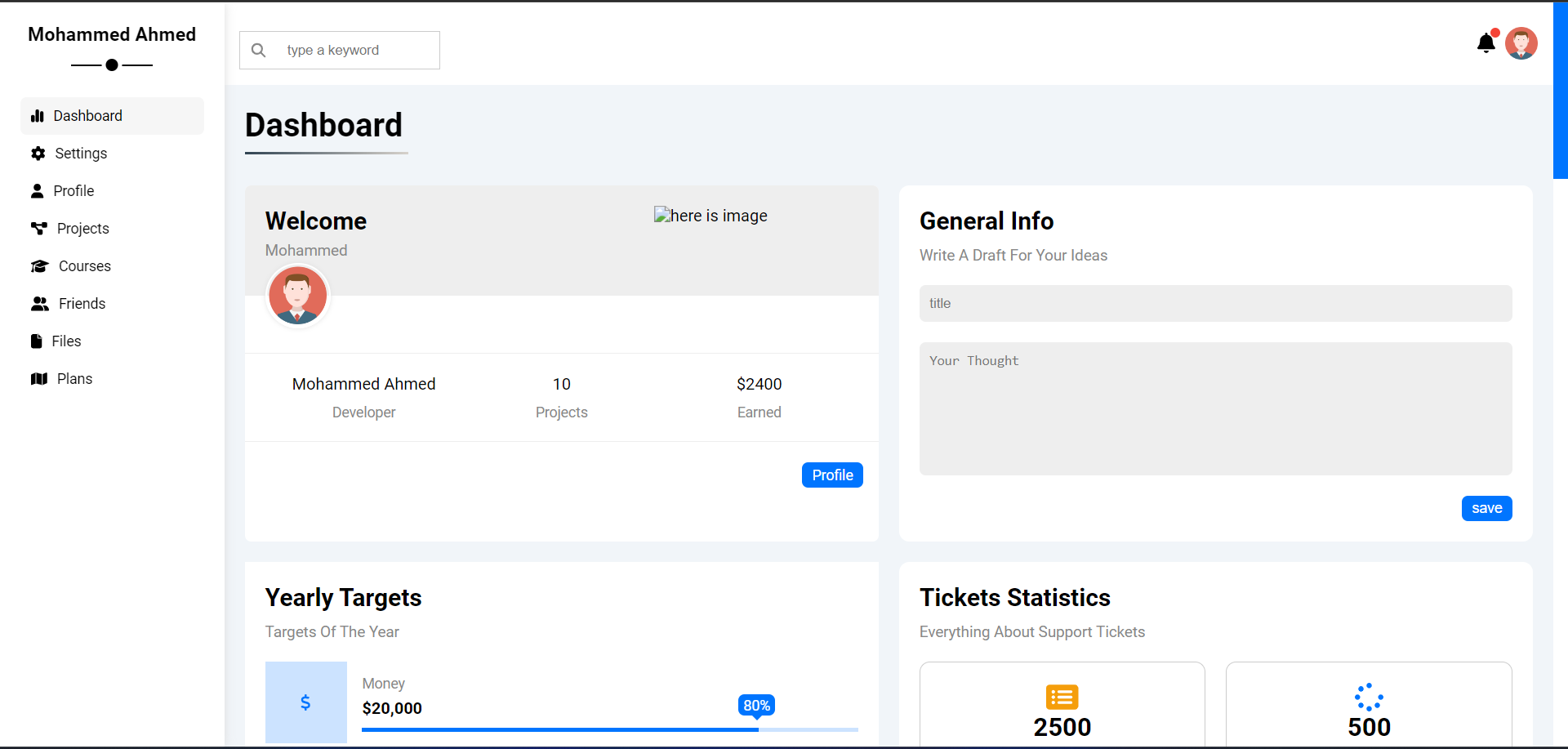Click the '$2400' earned value
The height and width of the screenshot is (749, 1568).
pos(759,384)
